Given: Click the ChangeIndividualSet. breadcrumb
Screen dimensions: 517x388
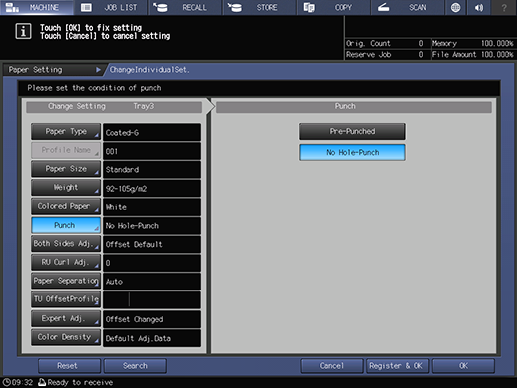Looking at the screenshot, I should [x=149, y=70].
